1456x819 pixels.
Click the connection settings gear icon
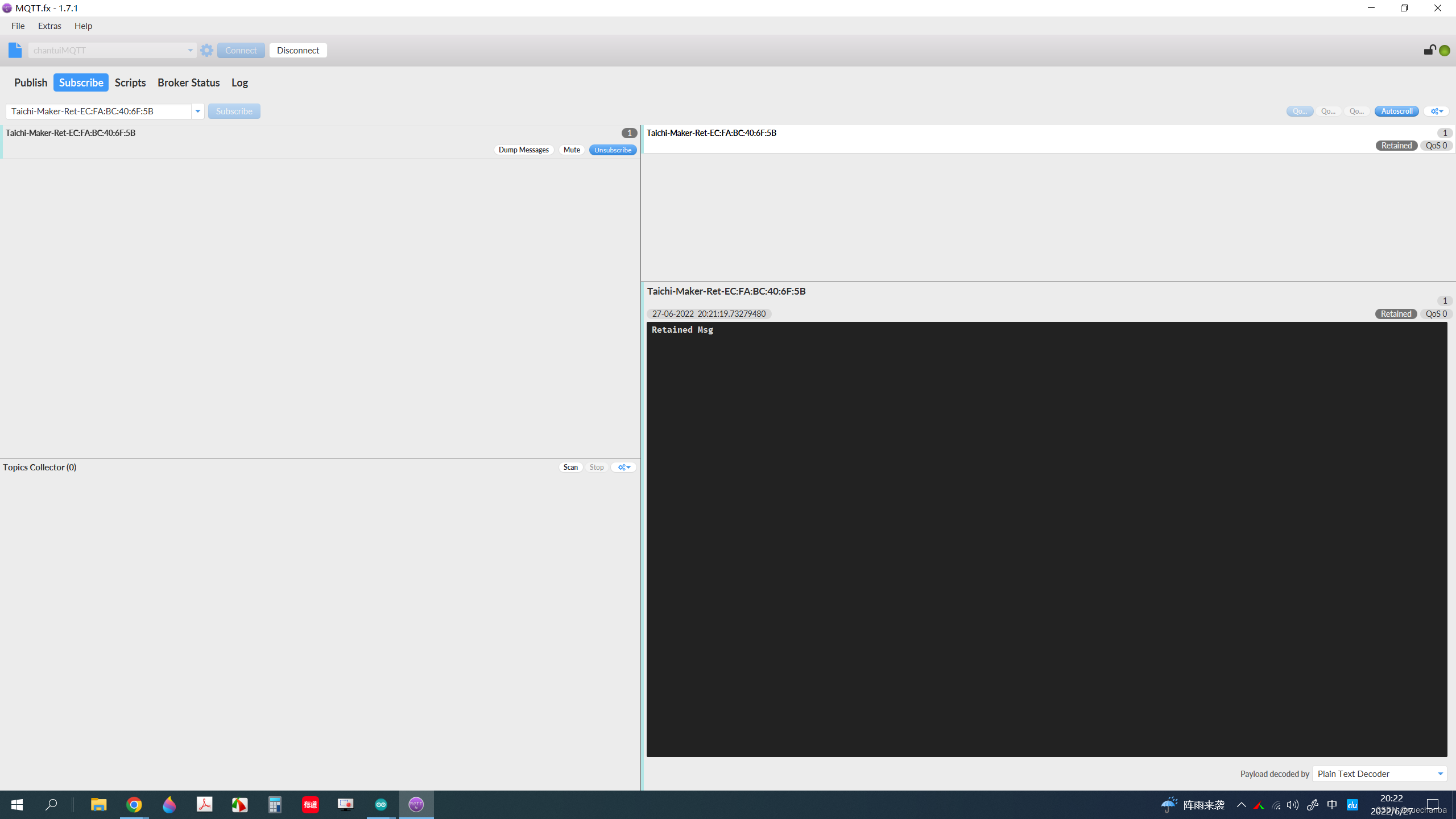point(206,50)
